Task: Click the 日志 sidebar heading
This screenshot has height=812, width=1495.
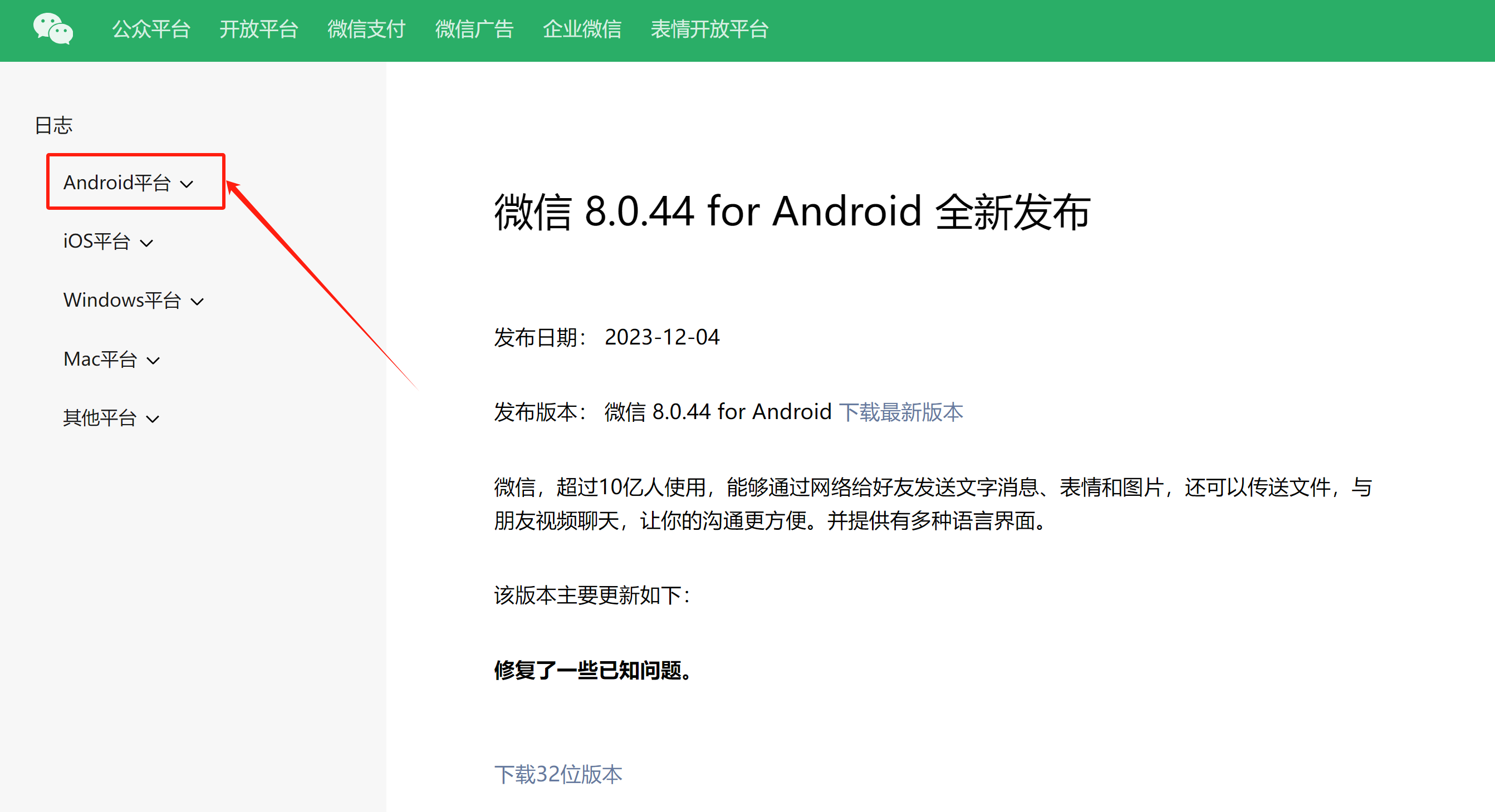Action: pyautogui.click(x=53, y=125)
